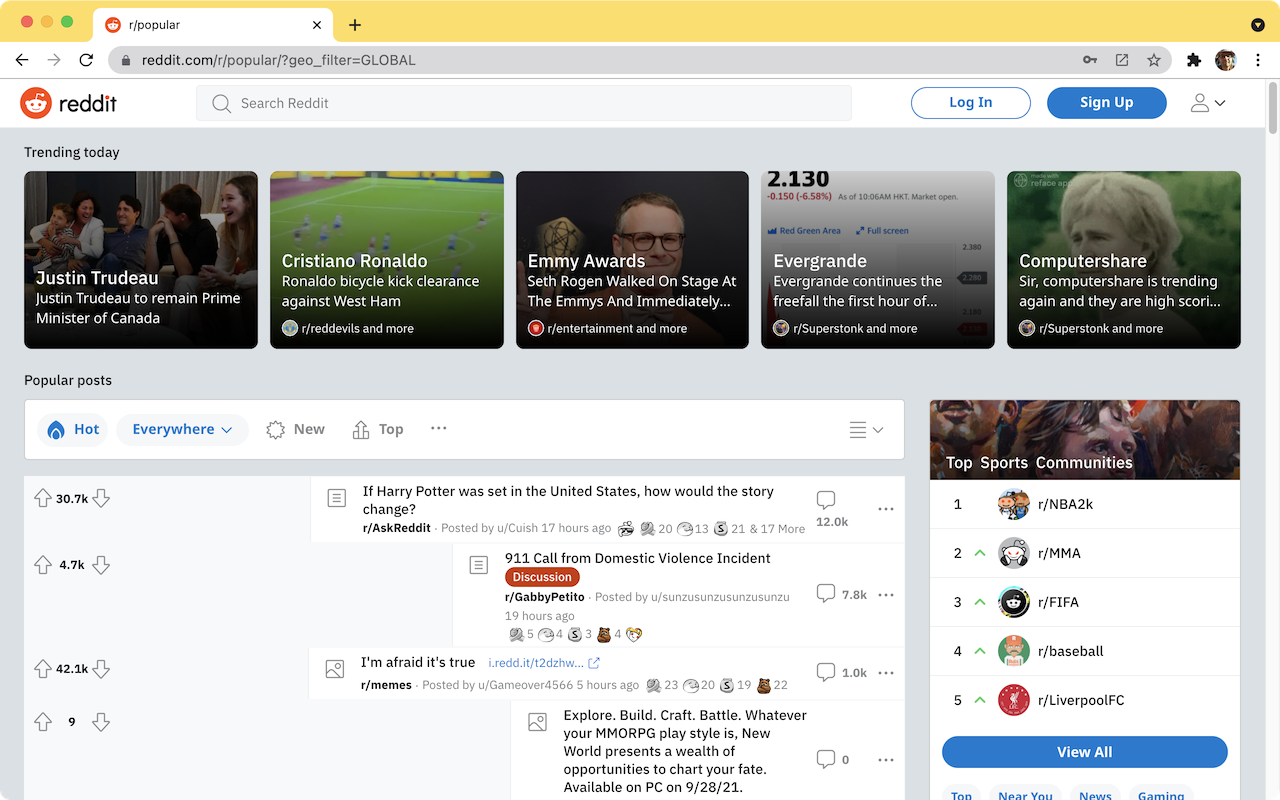This screenshot has height=800, width=1280.
Task: Expand the post layout view selector
Action: (866, 430)
